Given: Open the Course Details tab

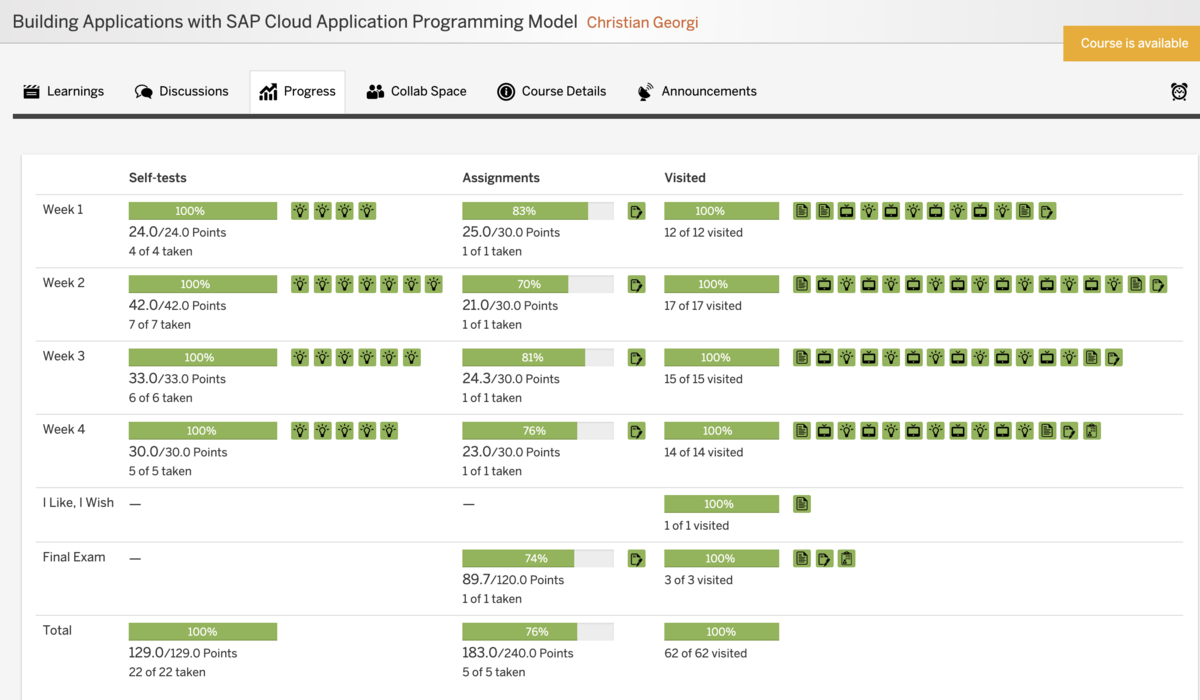Looking at the screenshot, I should click(552, 91).
